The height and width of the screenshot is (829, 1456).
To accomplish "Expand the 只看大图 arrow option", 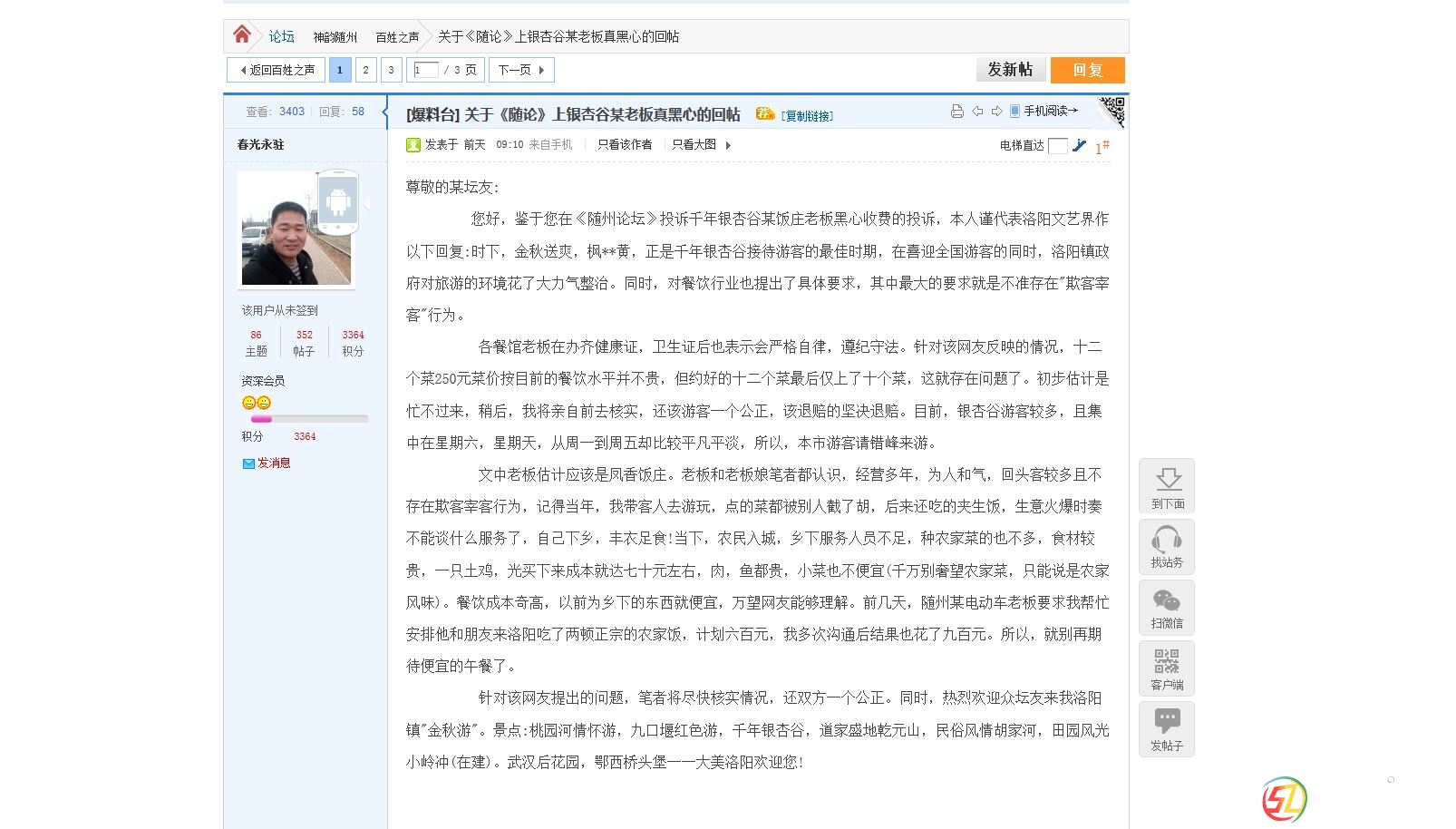I will click(x=727, y=145).
